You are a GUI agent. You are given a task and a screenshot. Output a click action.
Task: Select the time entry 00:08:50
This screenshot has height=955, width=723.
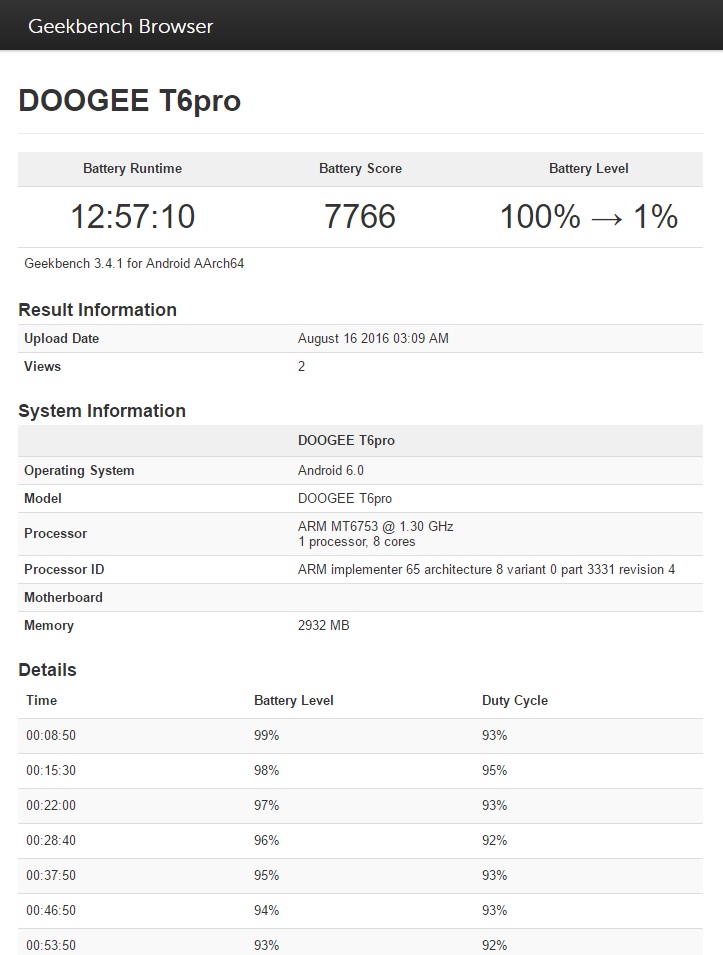pos(51,736)
